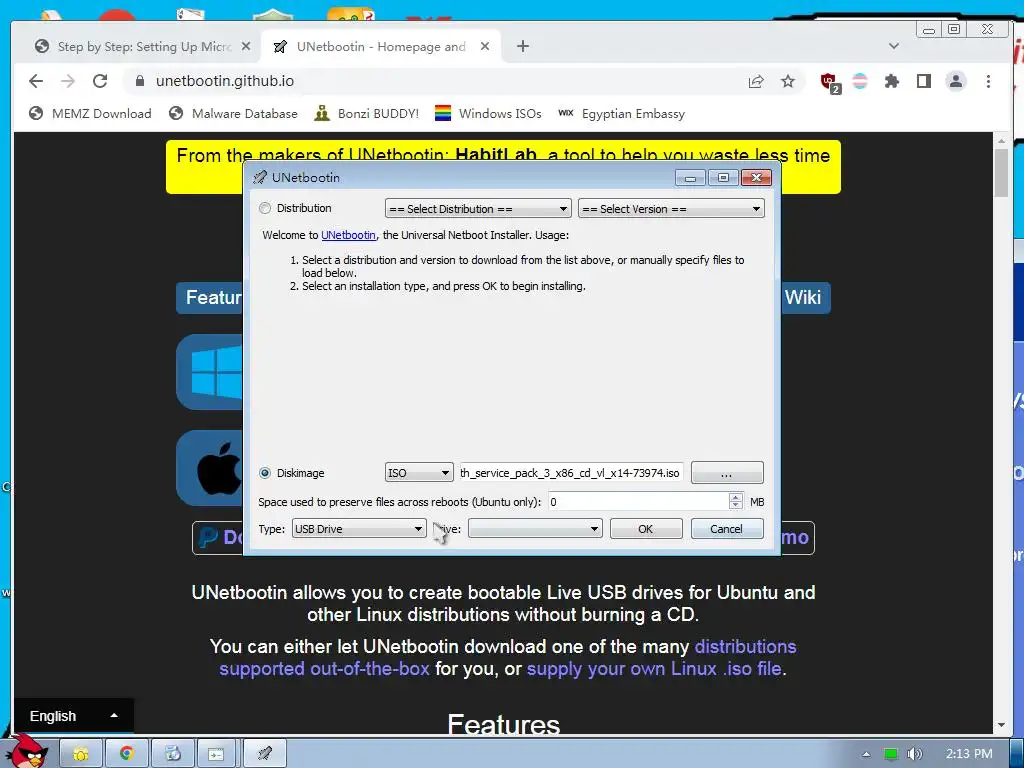This screenshot has height=768, width=1024.
Task: Show hidden system tray icons
Action: [866, 754]
